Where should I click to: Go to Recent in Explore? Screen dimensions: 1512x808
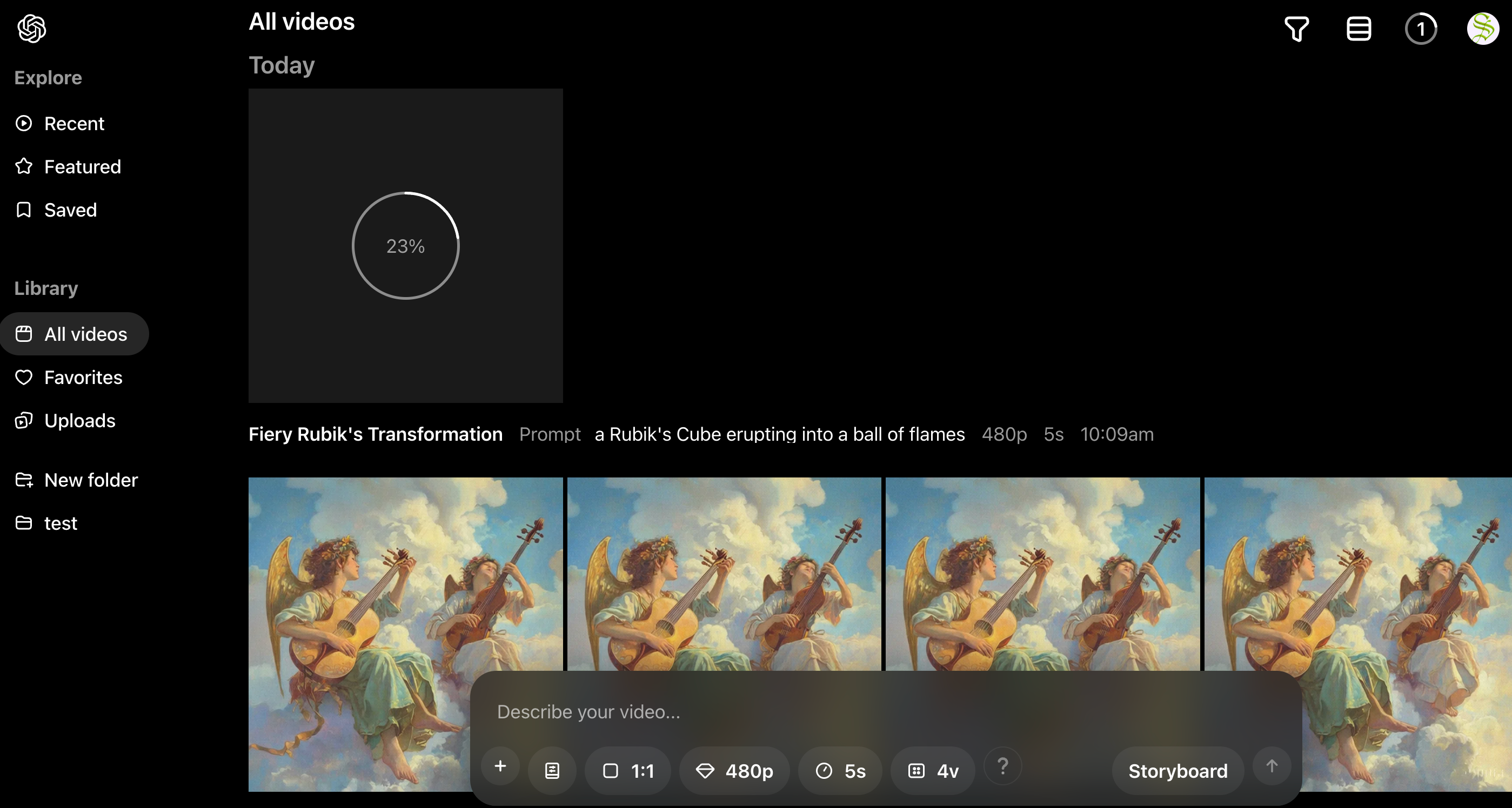click(x=74, y=124)
